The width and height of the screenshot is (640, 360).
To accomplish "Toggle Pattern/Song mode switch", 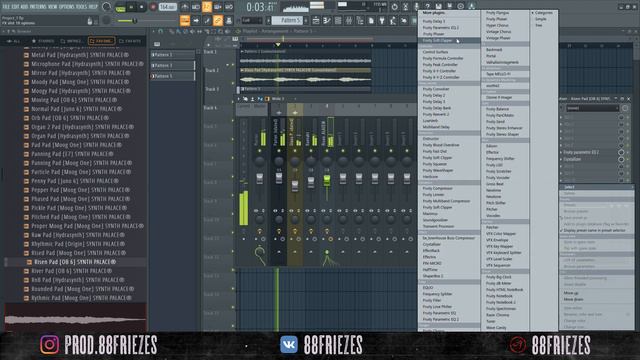I will (x=120, y=7).
